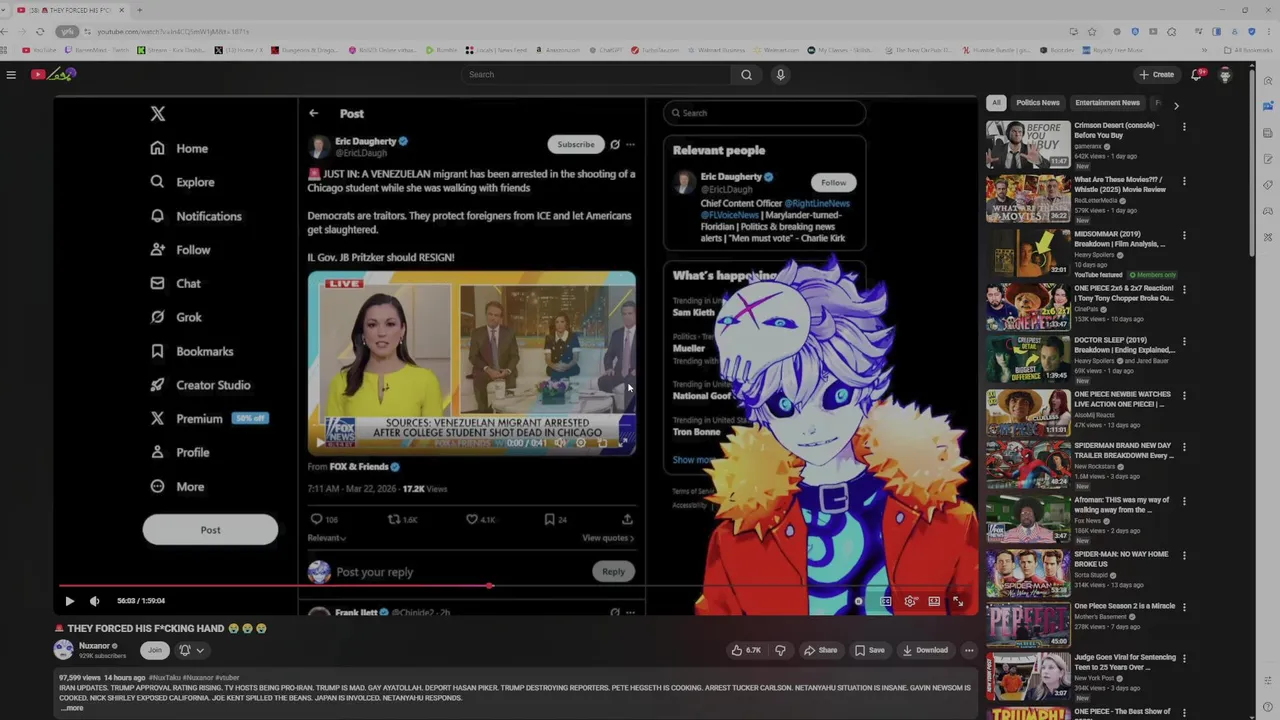Share the video
1280x720 pixels.
[x=820, y=650]
